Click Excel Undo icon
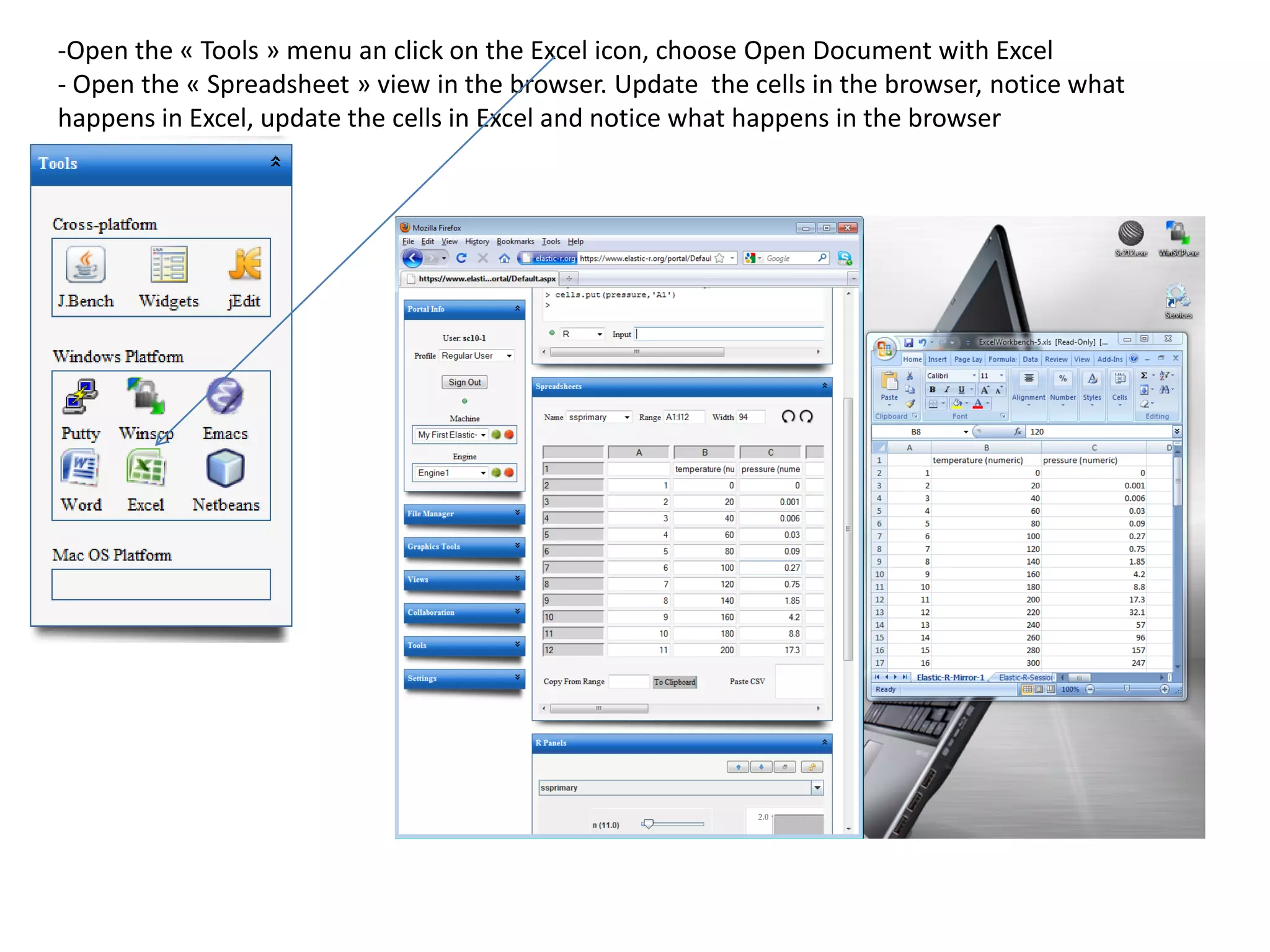1270x952 pixels. coord(922,342)
